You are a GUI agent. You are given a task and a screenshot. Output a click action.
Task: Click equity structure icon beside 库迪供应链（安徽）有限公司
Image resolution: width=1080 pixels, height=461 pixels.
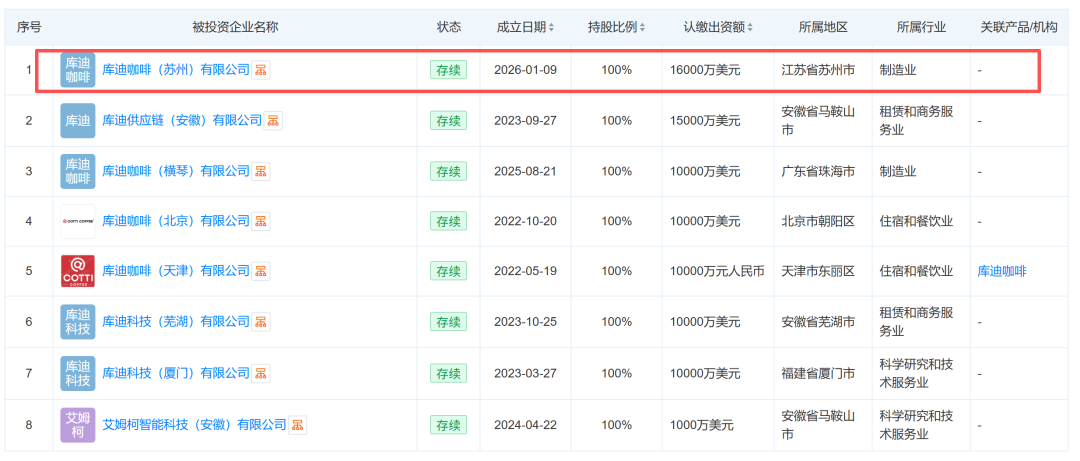click(x=274, y=121)
